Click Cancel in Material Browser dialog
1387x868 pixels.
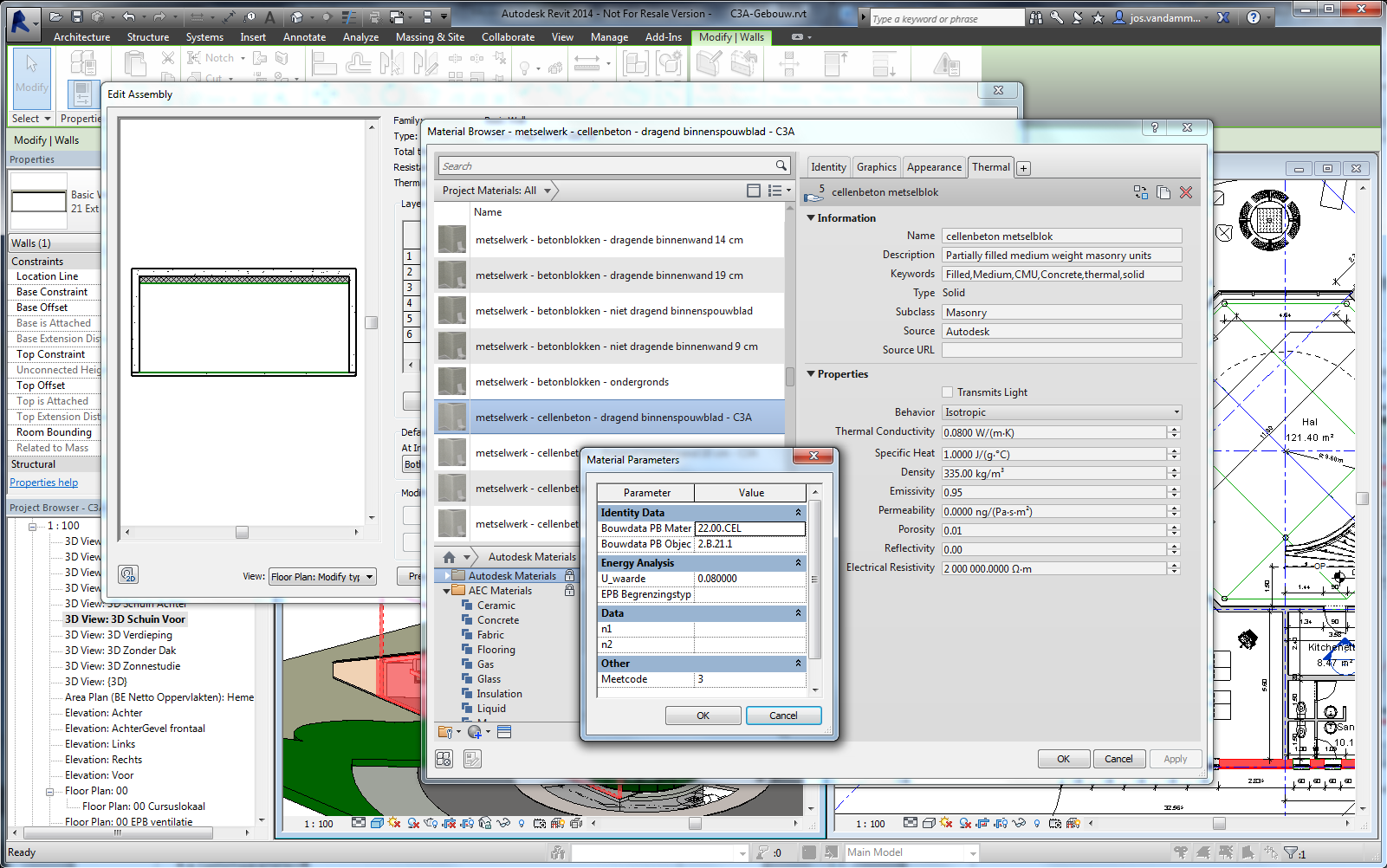click(1118, 759)
